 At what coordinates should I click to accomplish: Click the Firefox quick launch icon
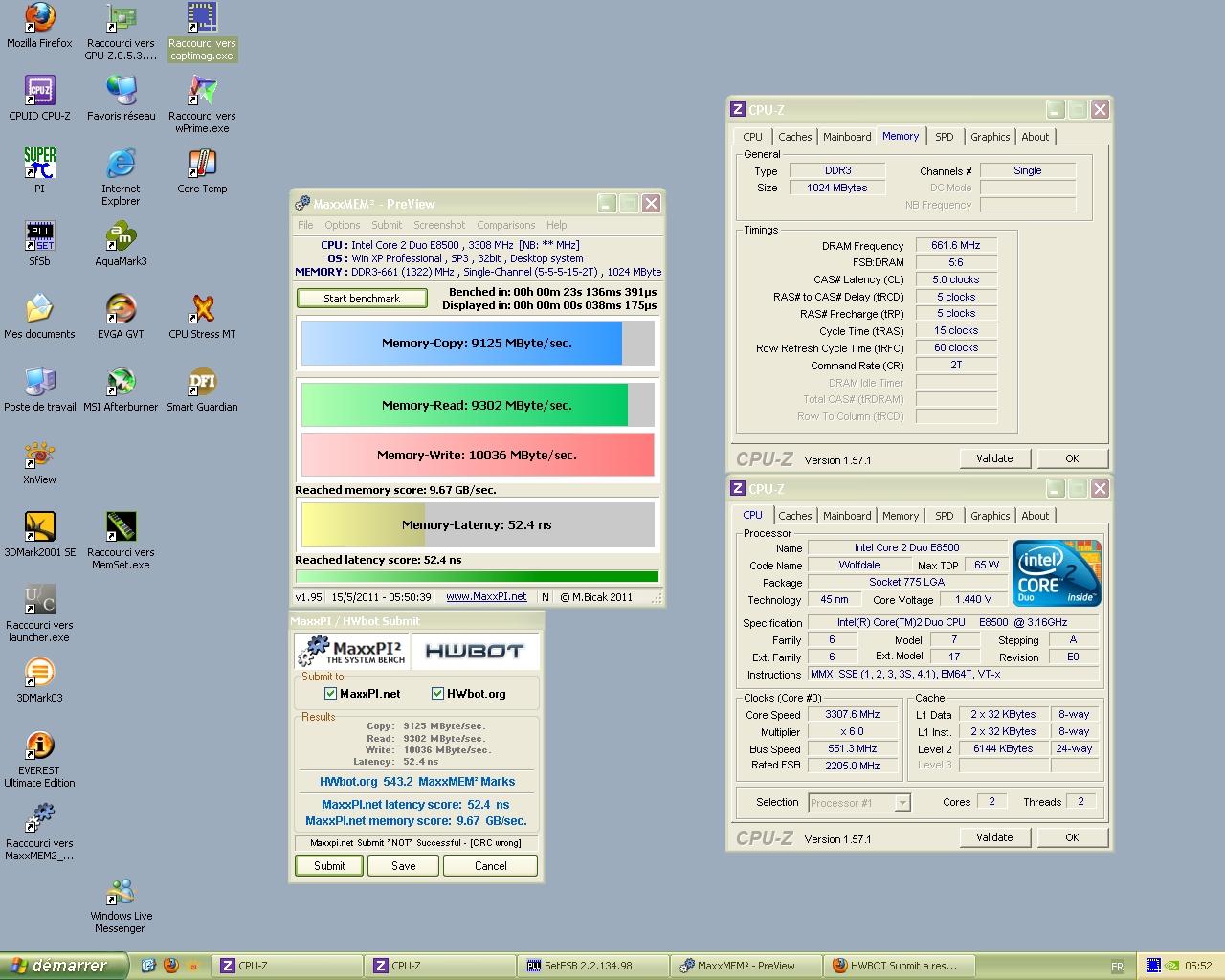click(171, 966)
